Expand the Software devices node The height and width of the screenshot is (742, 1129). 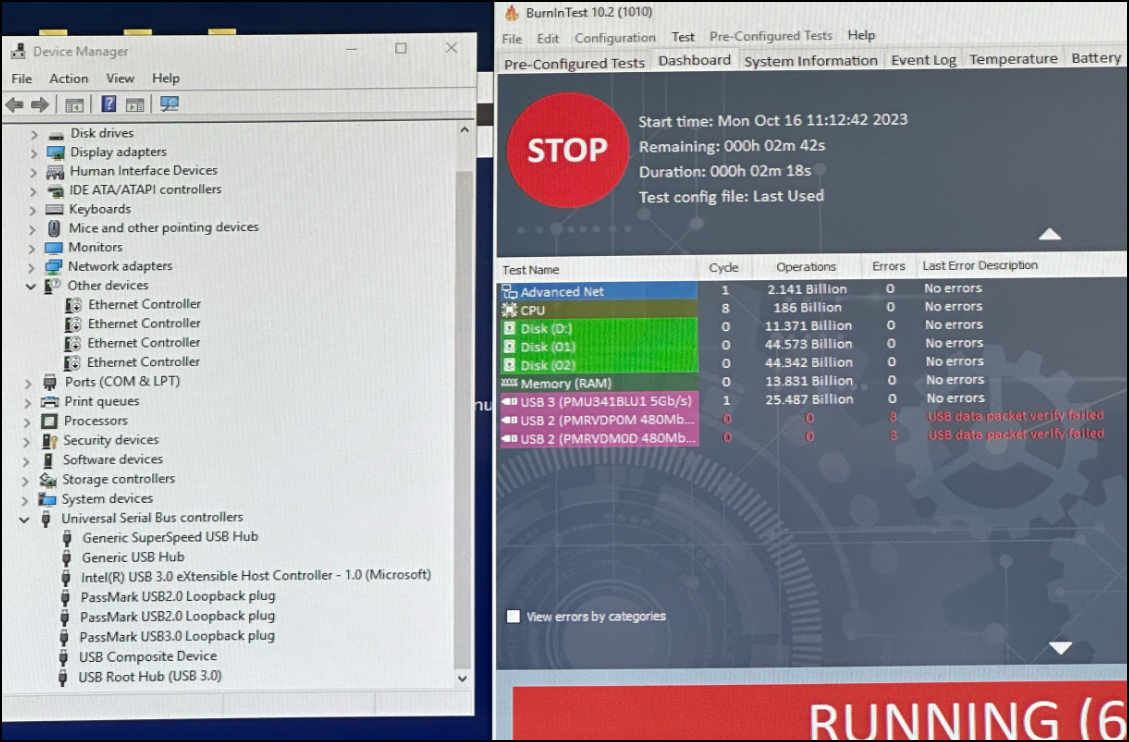coord(27,460)
